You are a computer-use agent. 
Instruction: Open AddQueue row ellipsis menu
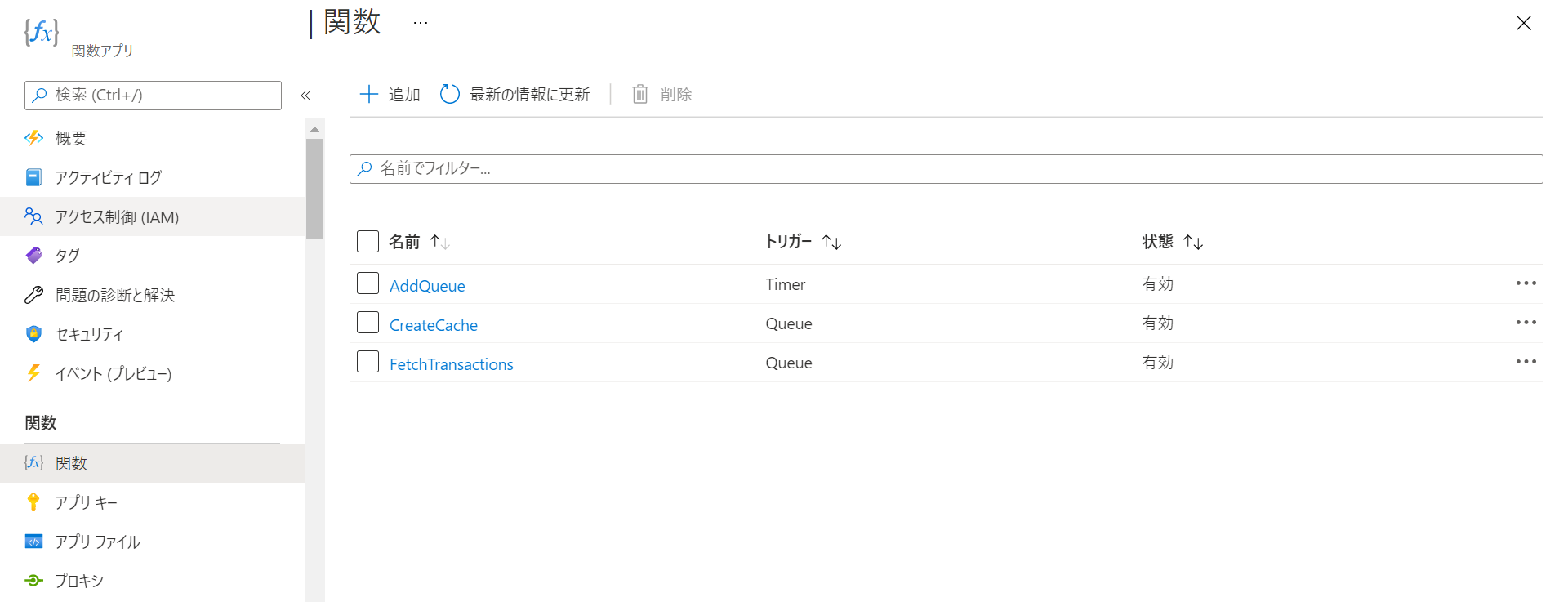[x=1526, y=283]
